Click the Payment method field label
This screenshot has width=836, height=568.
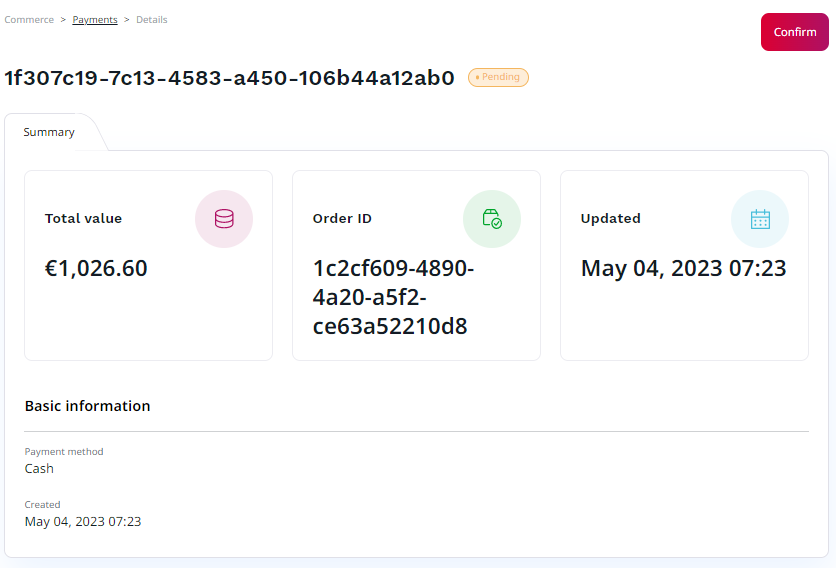[64, 452]
